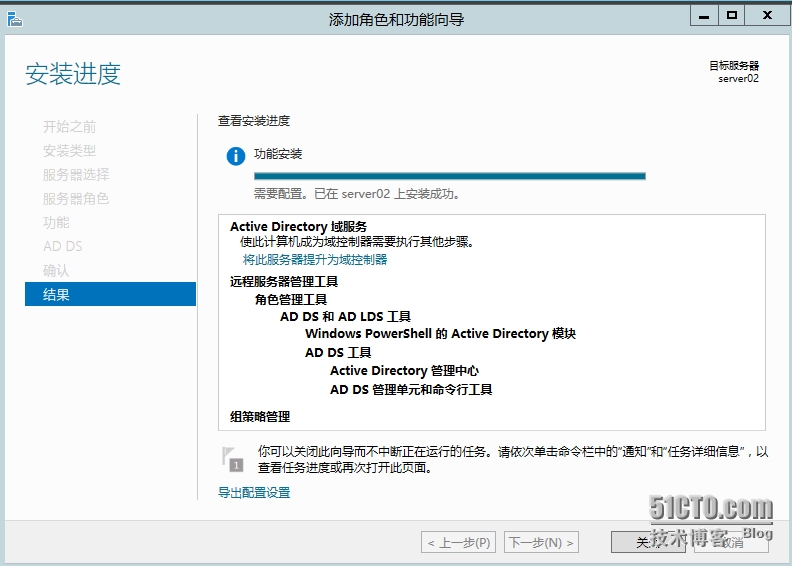Viewport: 792px width, 566px height.
Task: Click the 组策略管理 entry
Action: 260,417
